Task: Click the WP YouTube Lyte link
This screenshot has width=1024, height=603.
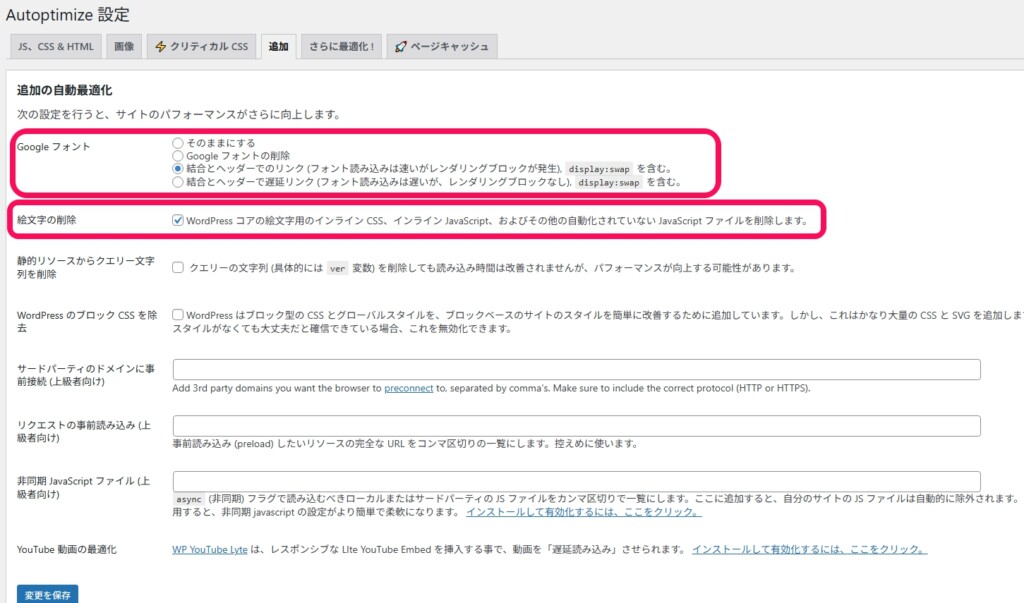Action: [210, 549]
